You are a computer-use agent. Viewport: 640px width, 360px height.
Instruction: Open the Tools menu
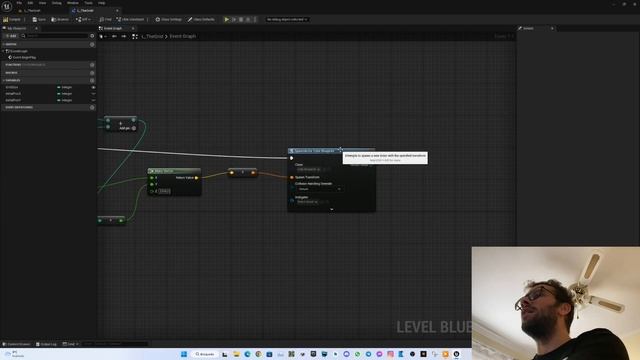pos(88,3)
